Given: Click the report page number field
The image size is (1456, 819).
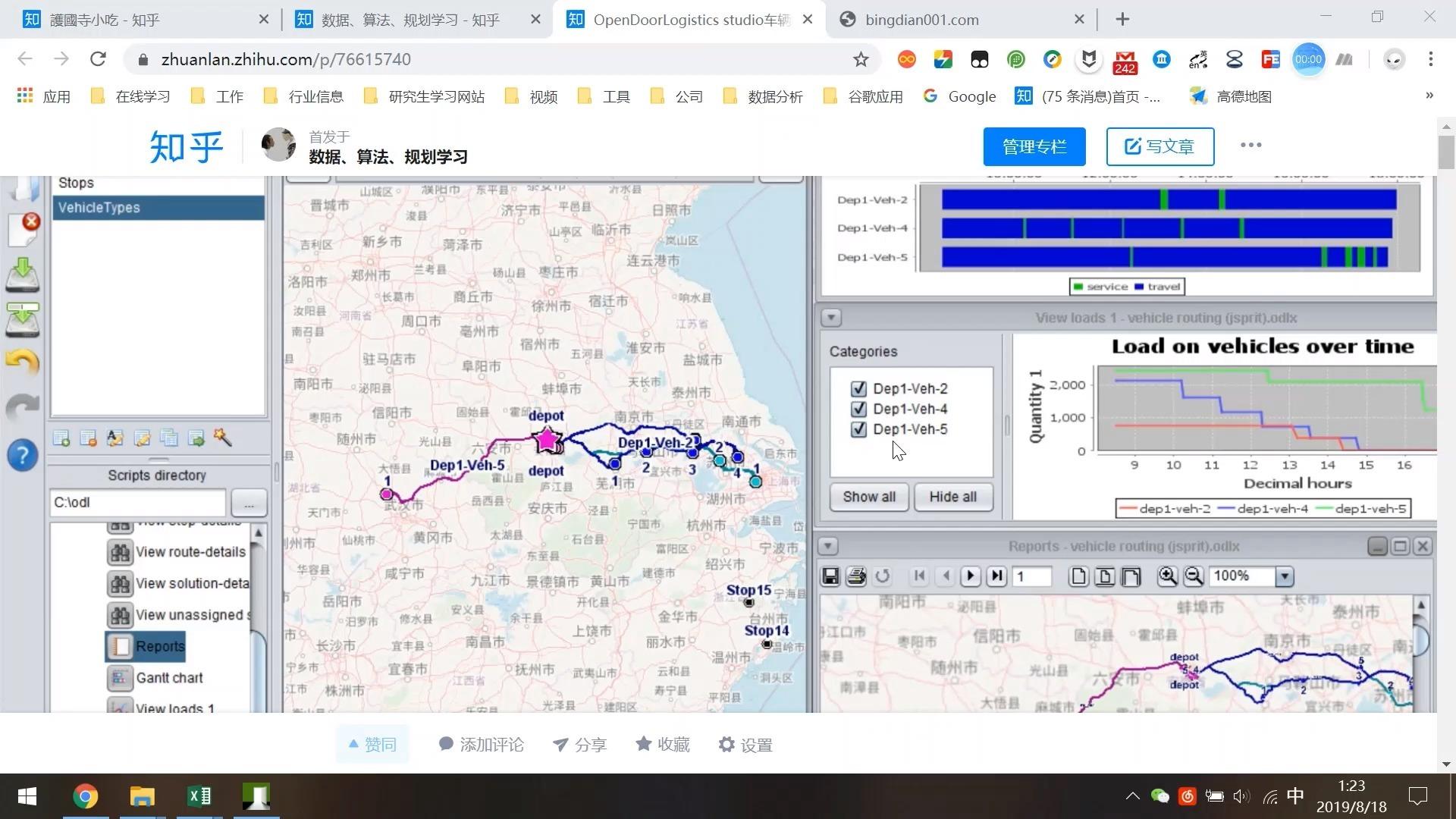Looking at the screenshot, I should [x=1031, y=576].
